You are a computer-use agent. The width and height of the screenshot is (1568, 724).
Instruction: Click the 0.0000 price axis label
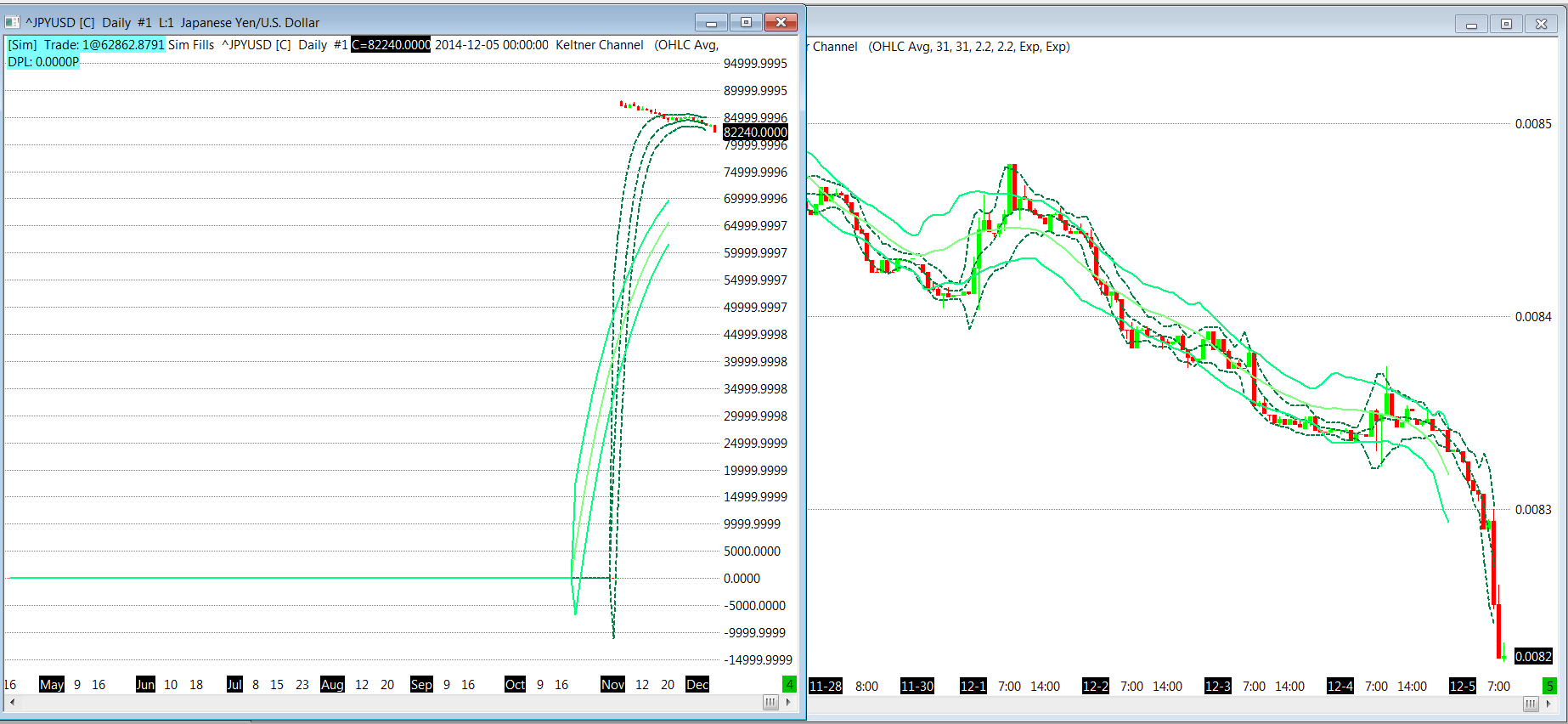tap(742, 579)
